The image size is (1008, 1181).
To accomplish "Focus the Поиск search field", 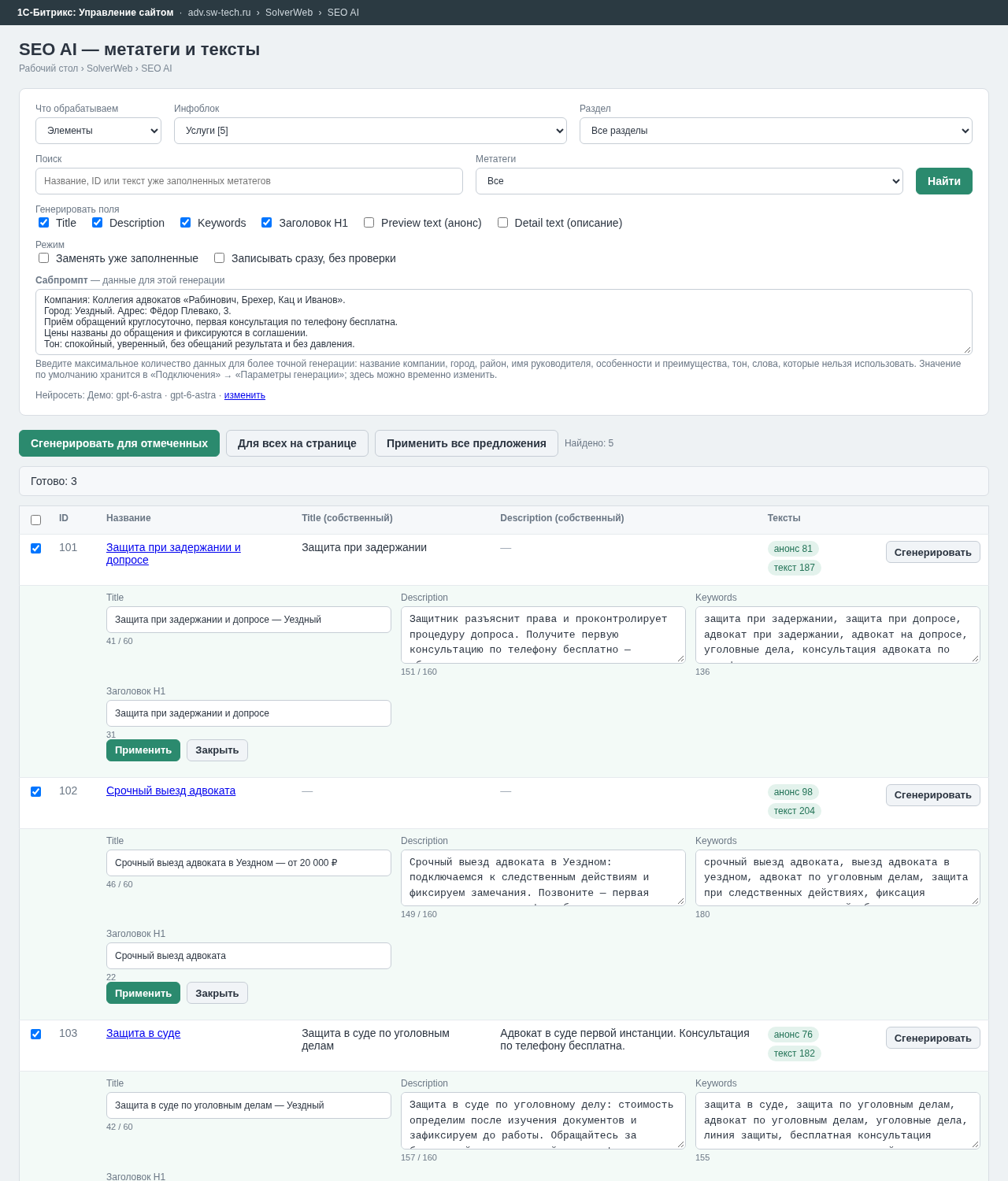I will pyautogui.click(x=249, y=181).
